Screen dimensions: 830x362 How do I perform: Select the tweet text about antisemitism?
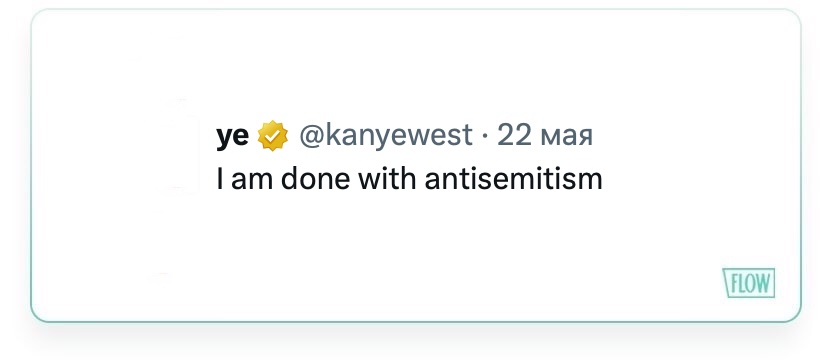[409, 179]
